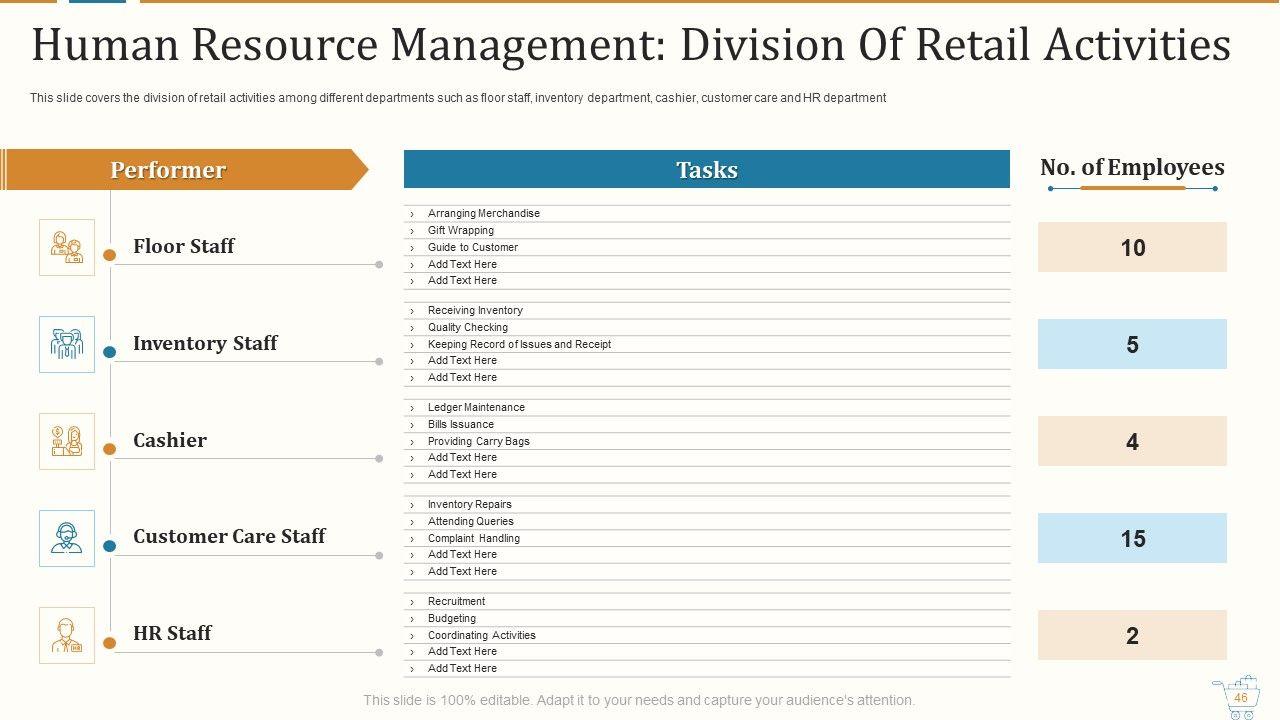Click the Customer Care employee count box 15
Image resolution: width=1280 pixels, height=720 pixels.
point(1132,538)
